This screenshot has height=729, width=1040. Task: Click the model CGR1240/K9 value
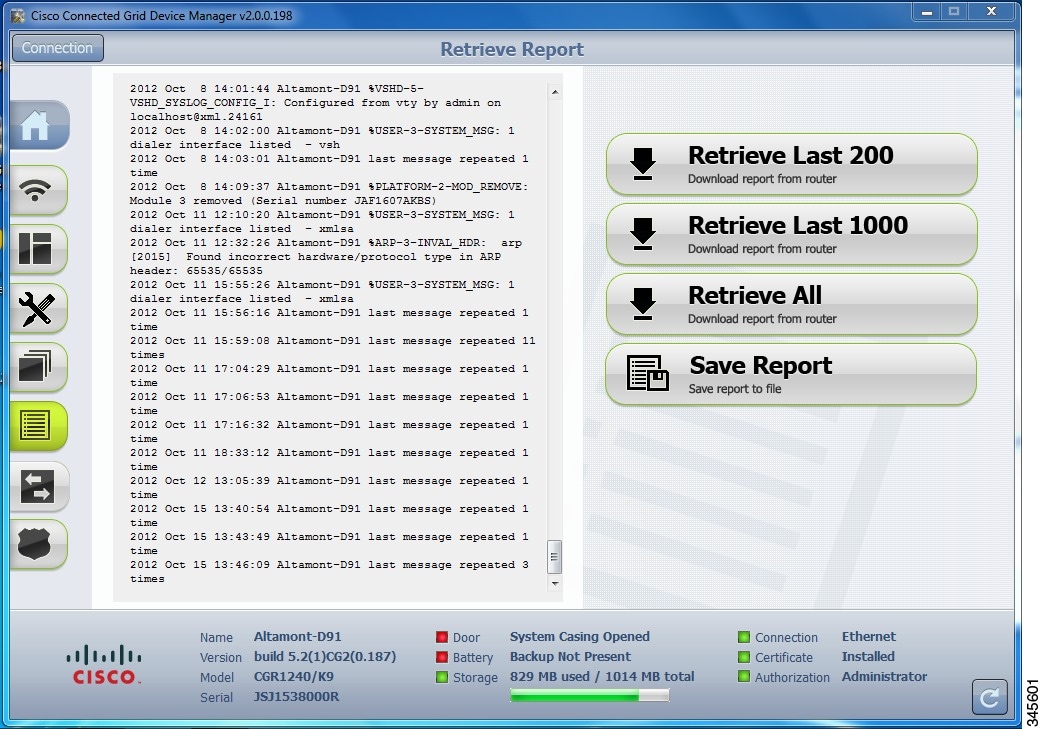coord(294,677)
